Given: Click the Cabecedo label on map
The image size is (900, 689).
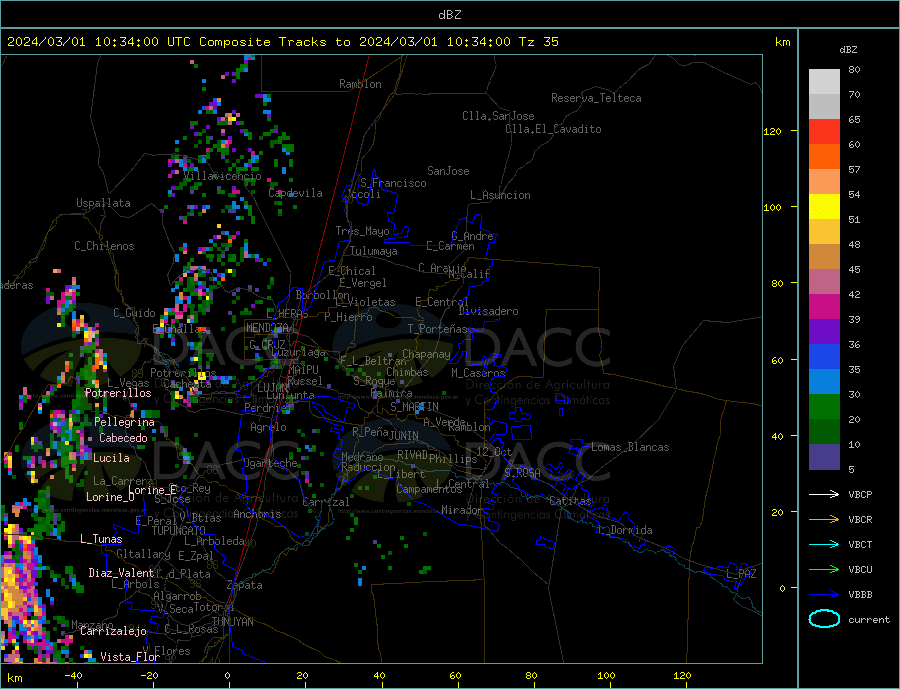Looking at the screenshot, I should click(123, 438).
